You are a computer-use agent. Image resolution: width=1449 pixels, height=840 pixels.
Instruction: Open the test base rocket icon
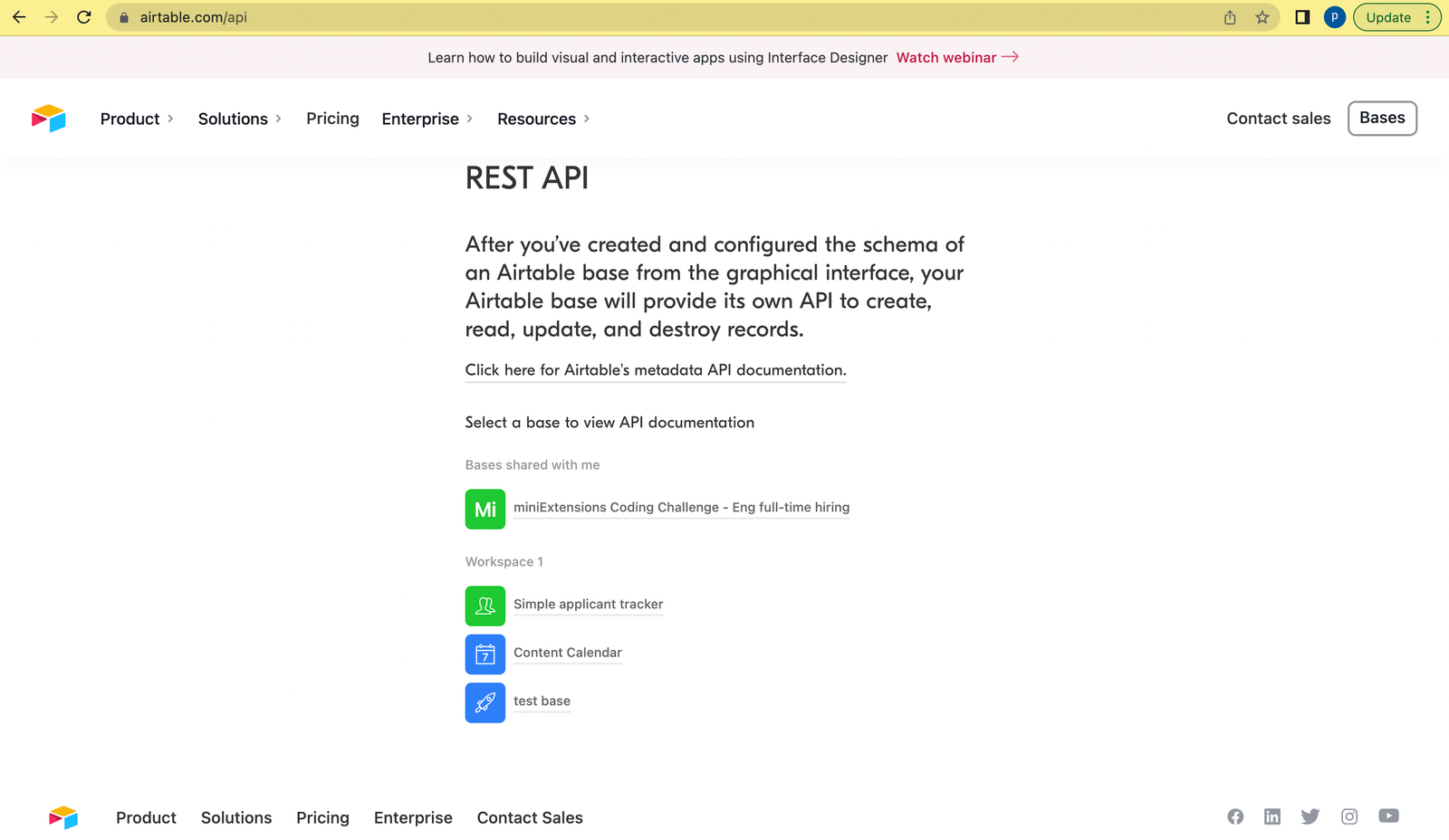tap(485, 702)
